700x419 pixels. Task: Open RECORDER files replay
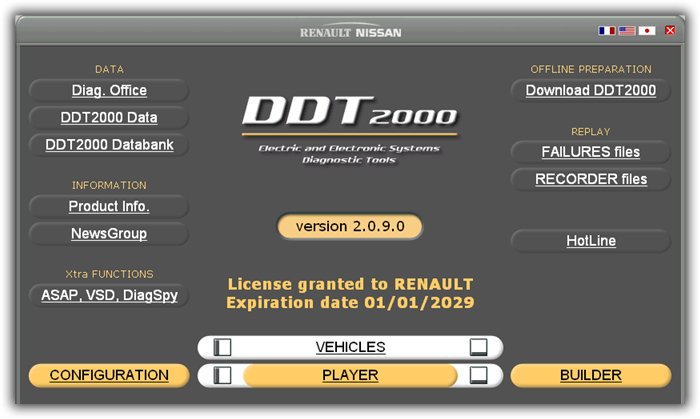pos(590,180)
